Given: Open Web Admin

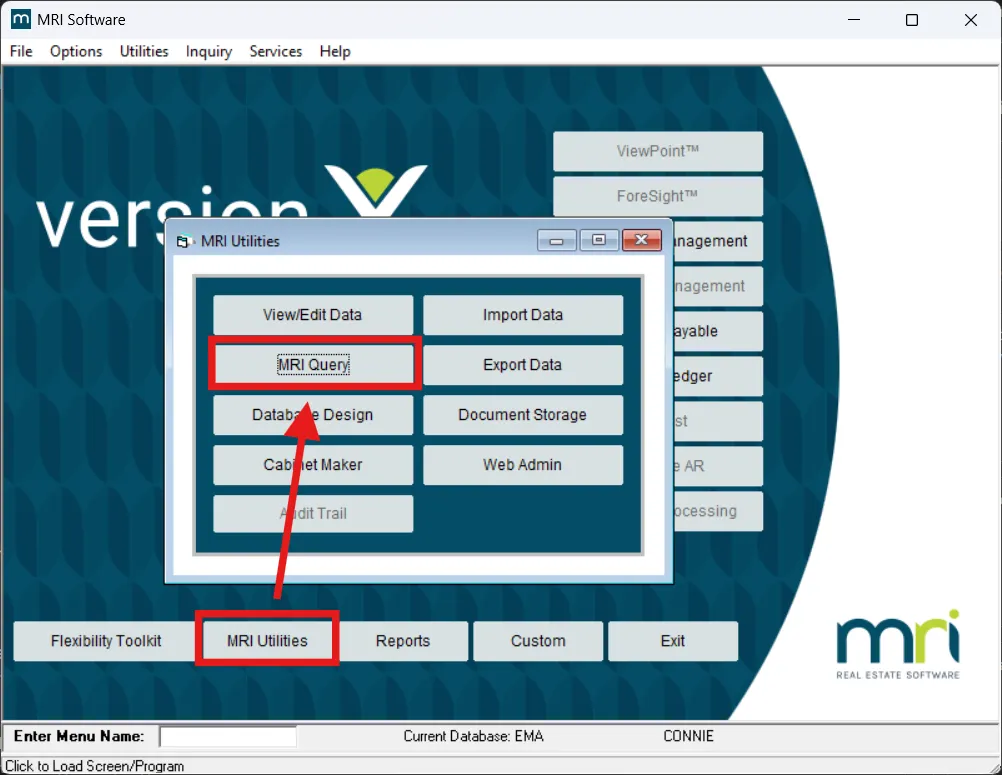Looking at the screenshot, I should pyautogui.click(x=523, y=464).
